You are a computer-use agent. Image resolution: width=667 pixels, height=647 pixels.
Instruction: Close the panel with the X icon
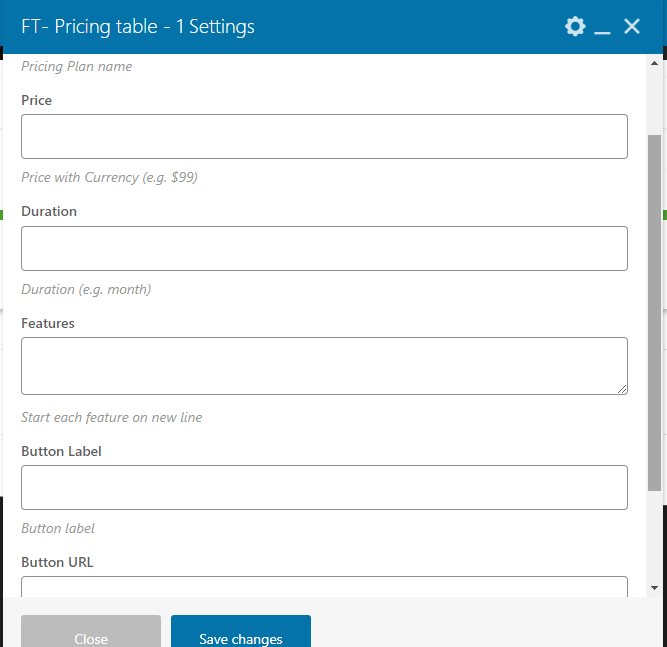click(632, 27)
